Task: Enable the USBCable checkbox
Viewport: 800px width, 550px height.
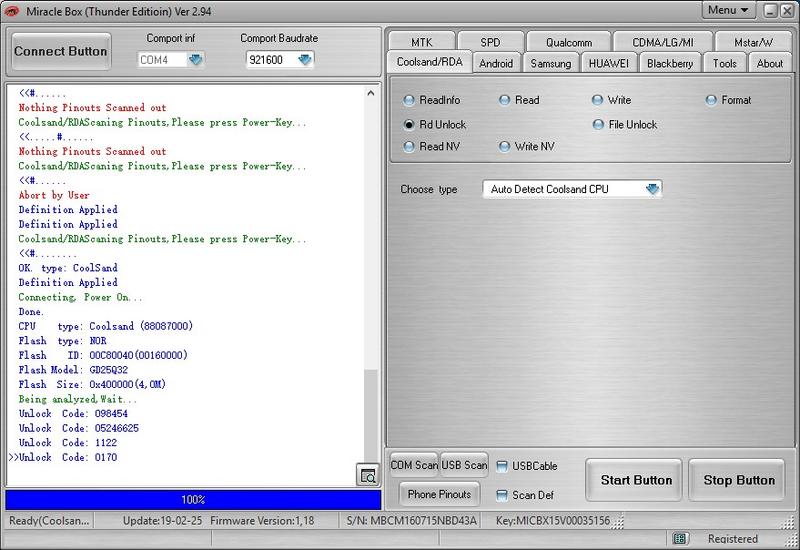Action: pos(527,466)
